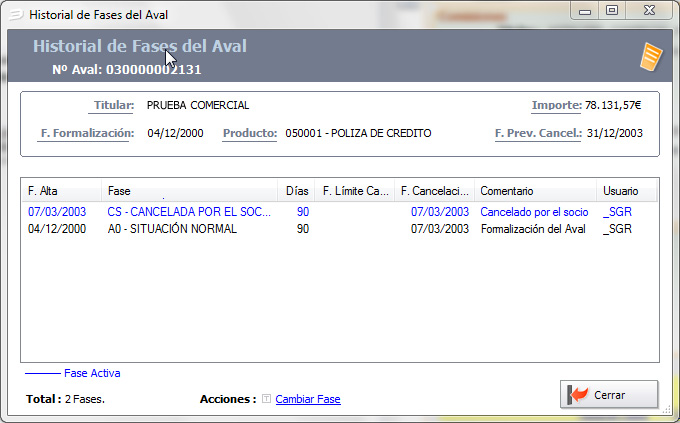Click the CS - CANCELADA POR EL SOC... cell

(x=189, y=212)
